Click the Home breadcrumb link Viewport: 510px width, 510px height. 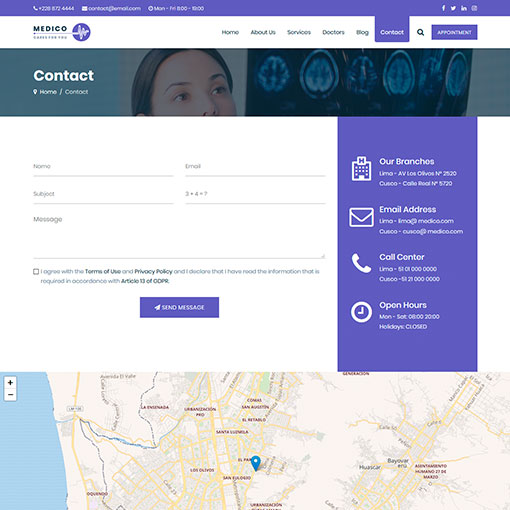[x=48, y=92]
